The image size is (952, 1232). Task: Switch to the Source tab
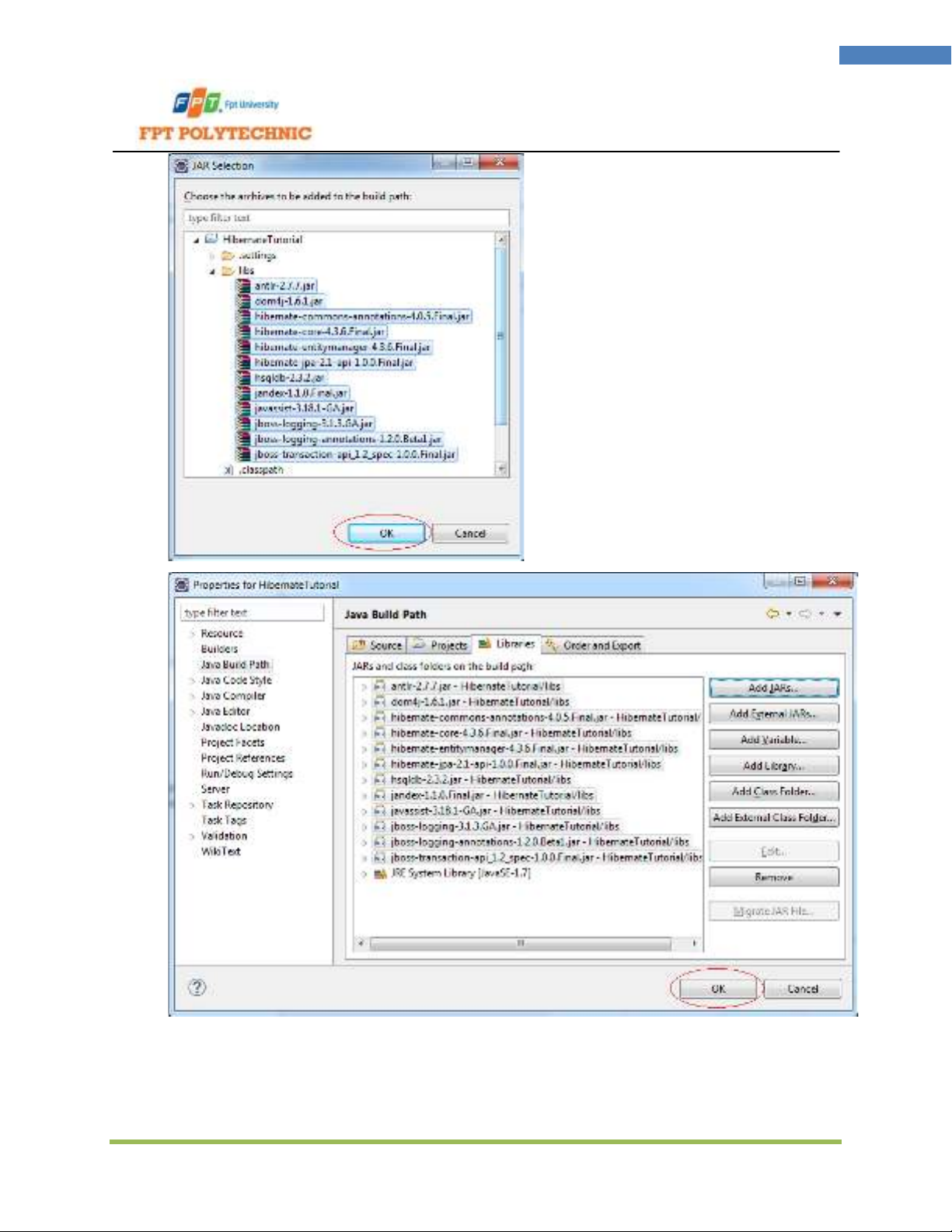point(377,645)
